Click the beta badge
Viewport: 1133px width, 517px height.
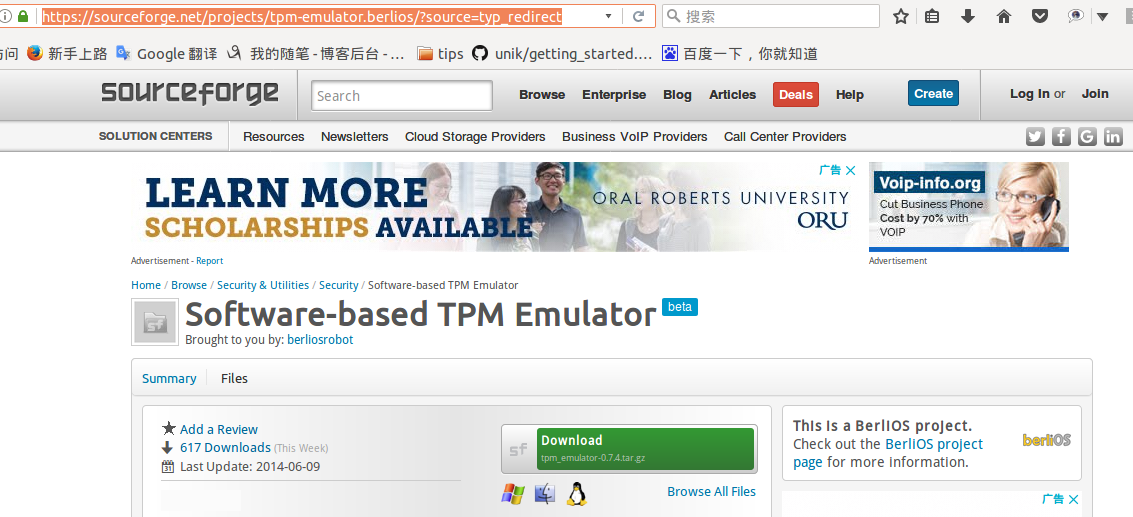[x=679, y=307]
